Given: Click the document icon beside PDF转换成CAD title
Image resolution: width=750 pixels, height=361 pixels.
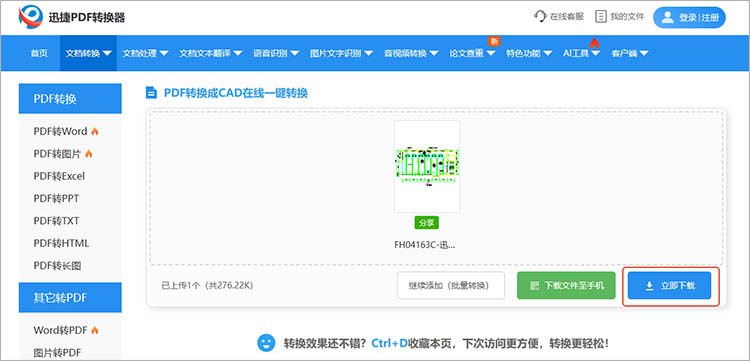Looking at the screenshot, I should coord(152,93).
